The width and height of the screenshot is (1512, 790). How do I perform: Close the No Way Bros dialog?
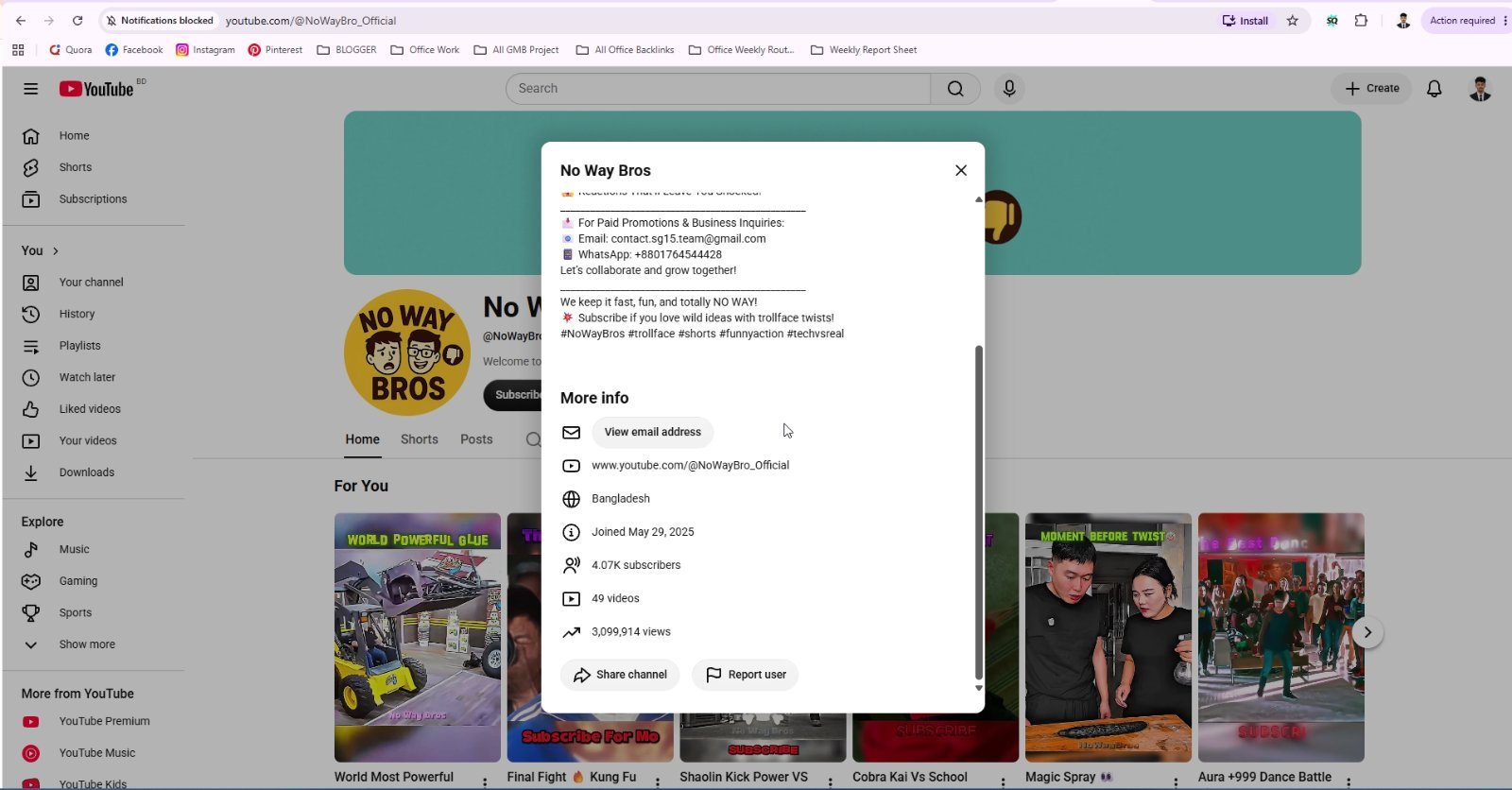pyautogui.click(x=961, y=170)
